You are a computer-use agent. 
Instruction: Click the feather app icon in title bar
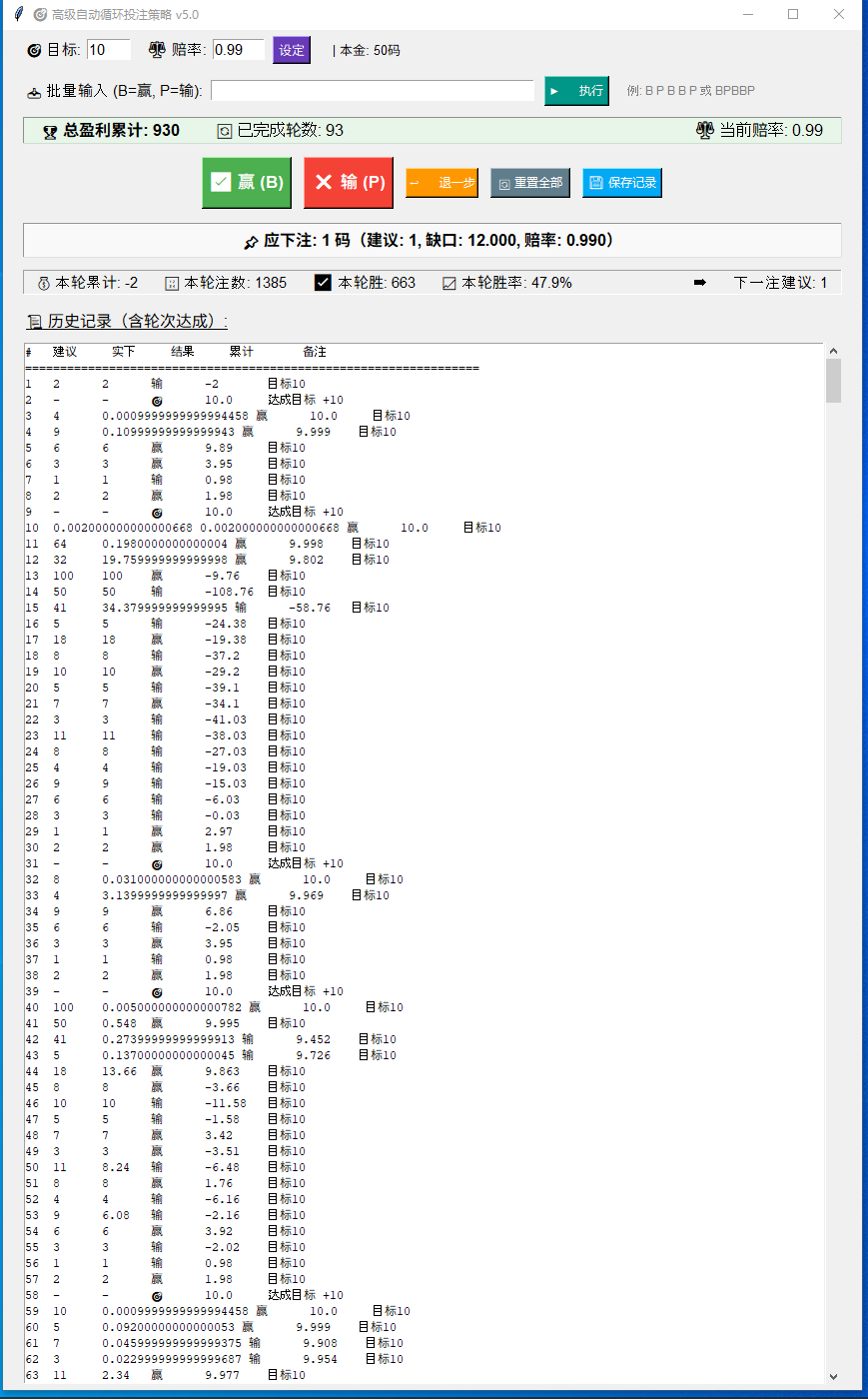point(18,14)
